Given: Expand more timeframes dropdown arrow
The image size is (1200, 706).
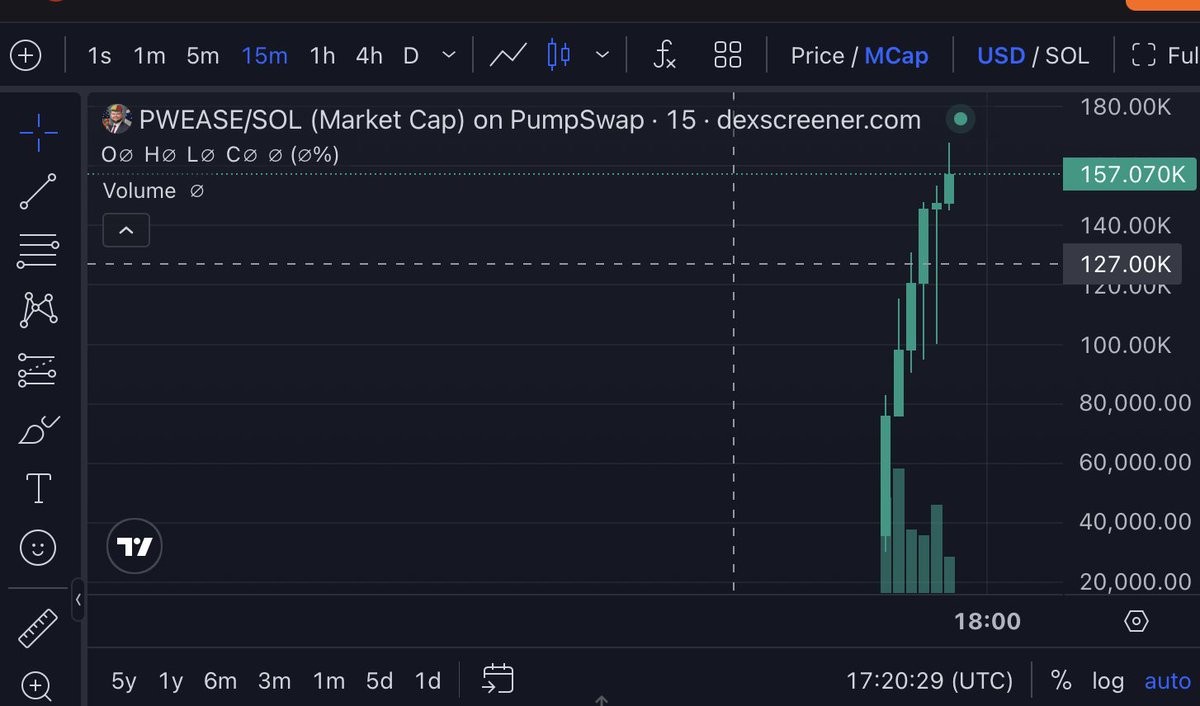Looking at the screenshot, I should (449, 55).
